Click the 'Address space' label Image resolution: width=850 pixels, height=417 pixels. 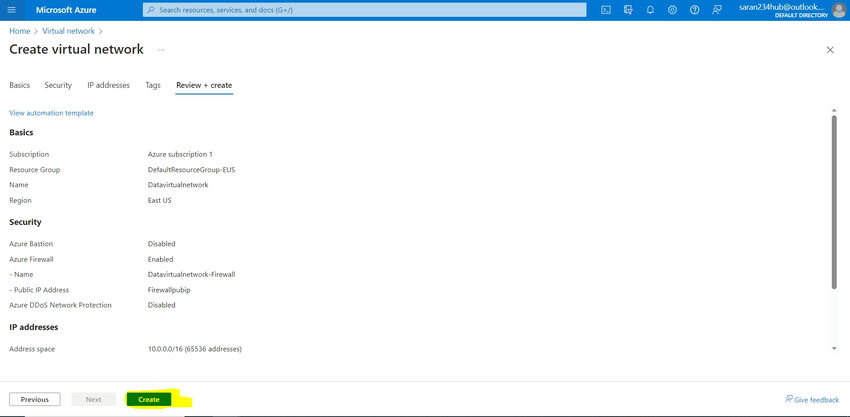coord(32,349)
